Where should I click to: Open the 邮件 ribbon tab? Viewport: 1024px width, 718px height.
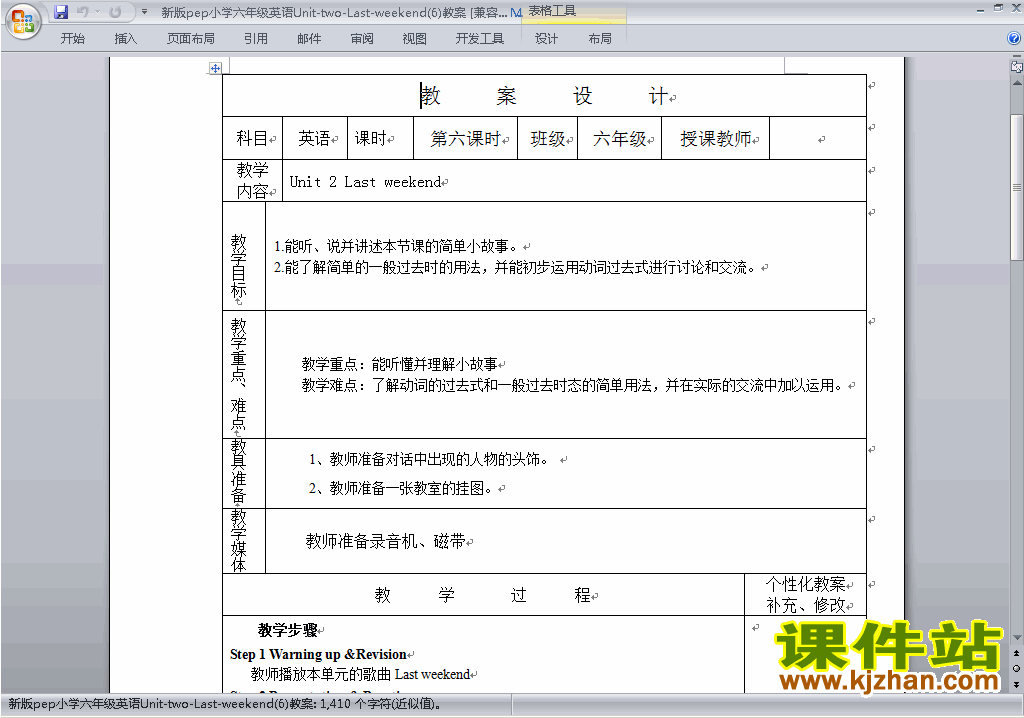tap(309, 39)
